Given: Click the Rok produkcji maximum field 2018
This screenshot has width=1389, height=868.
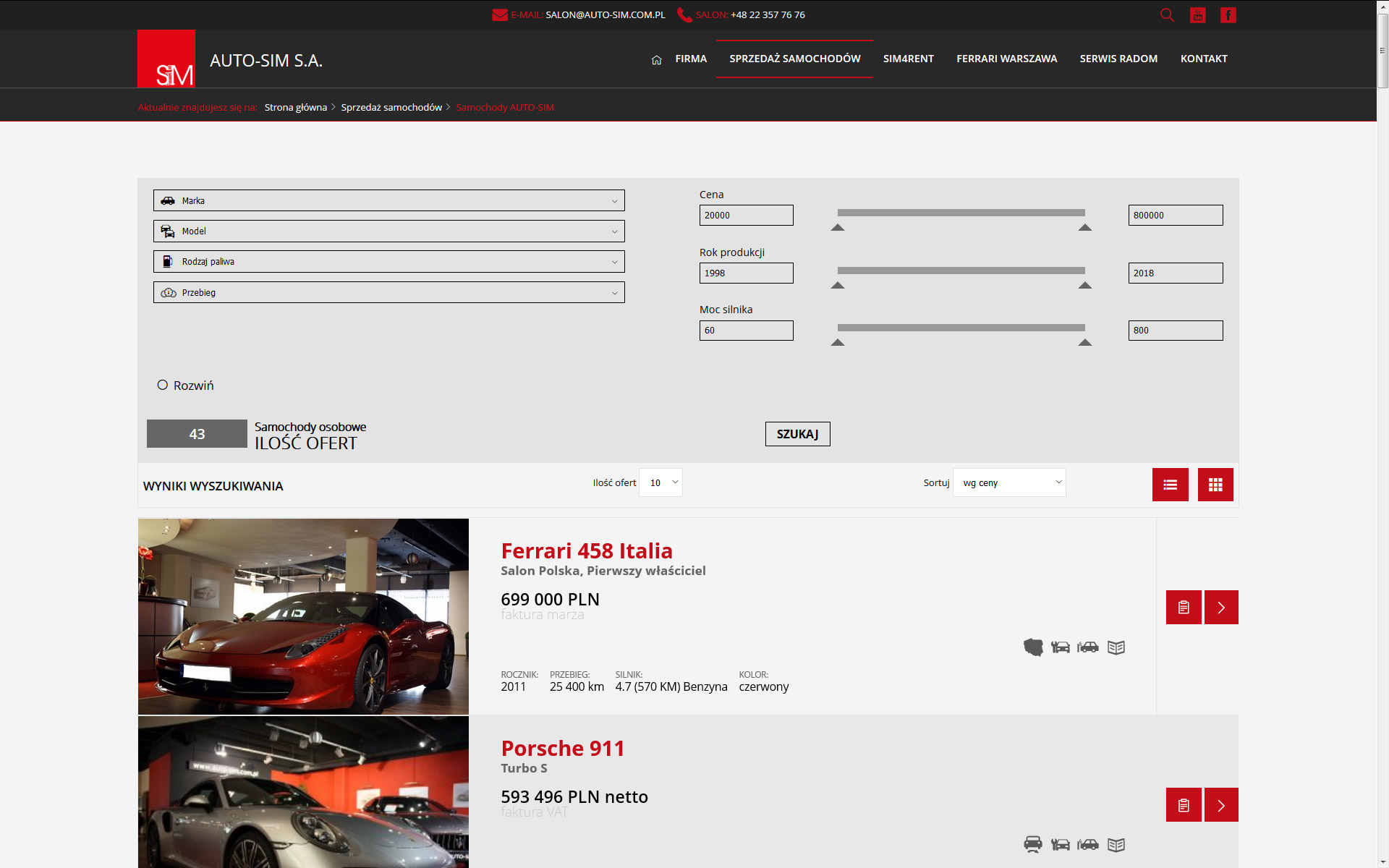Looking at the screenshot, I should pos(1176,273).
